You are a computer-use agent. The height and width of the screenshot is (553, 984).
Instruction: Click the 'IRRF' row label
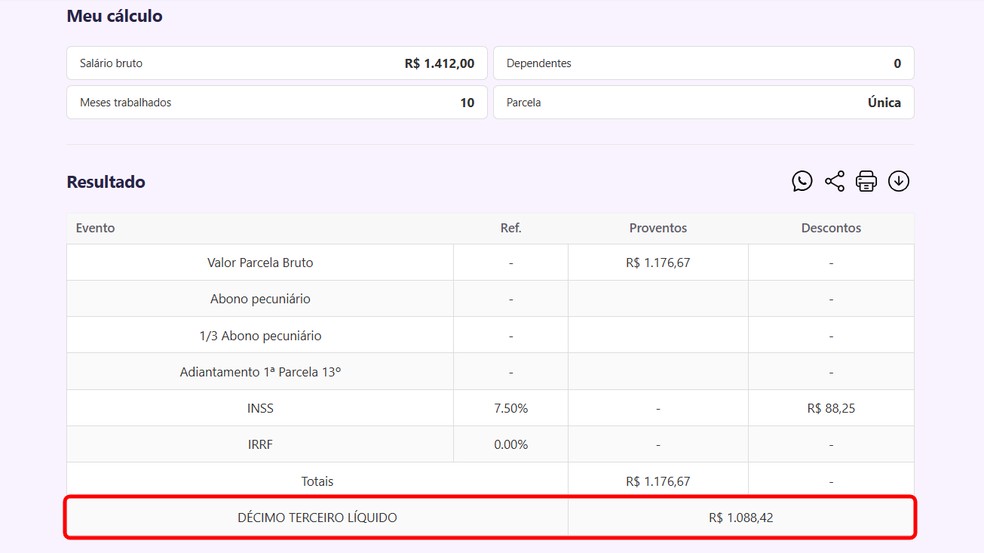260,445
